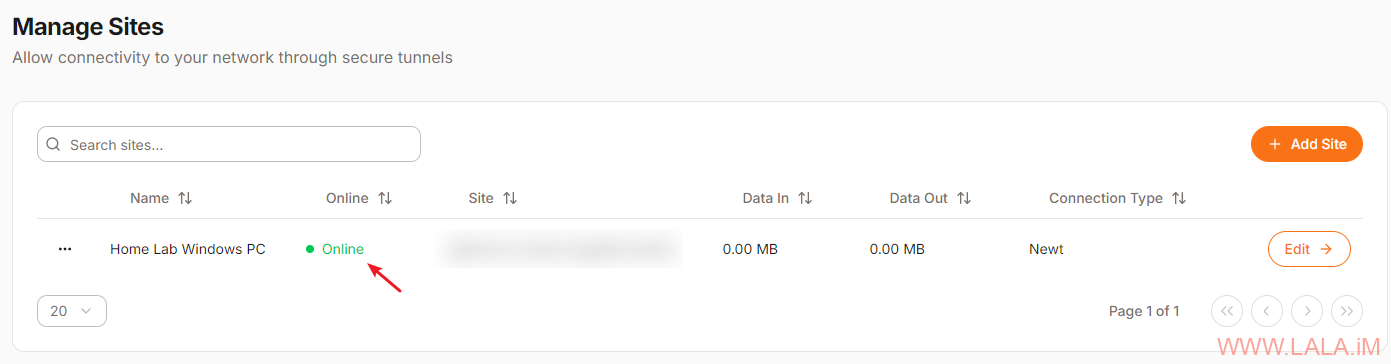Sort by Name column arrows icon
Screen dimensions: 1391x364
[185, 198]
